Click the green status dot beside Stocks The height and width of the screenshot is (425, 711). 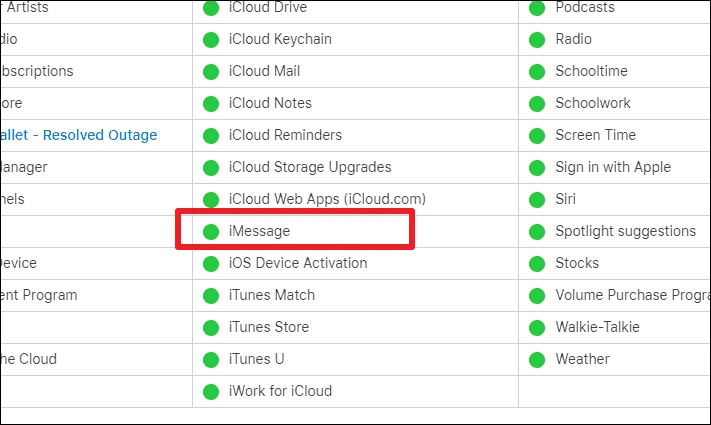point(537,264)
